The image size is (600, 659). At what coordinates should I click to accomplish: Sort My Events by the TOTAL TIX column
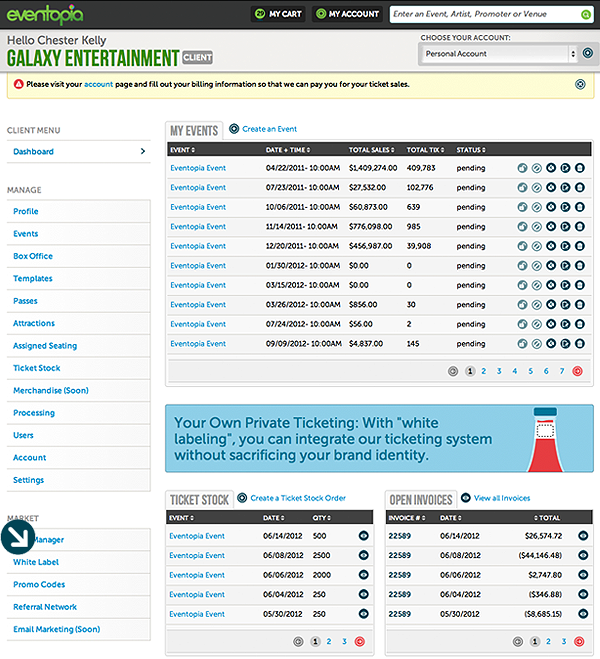click(x=425, y=150)
